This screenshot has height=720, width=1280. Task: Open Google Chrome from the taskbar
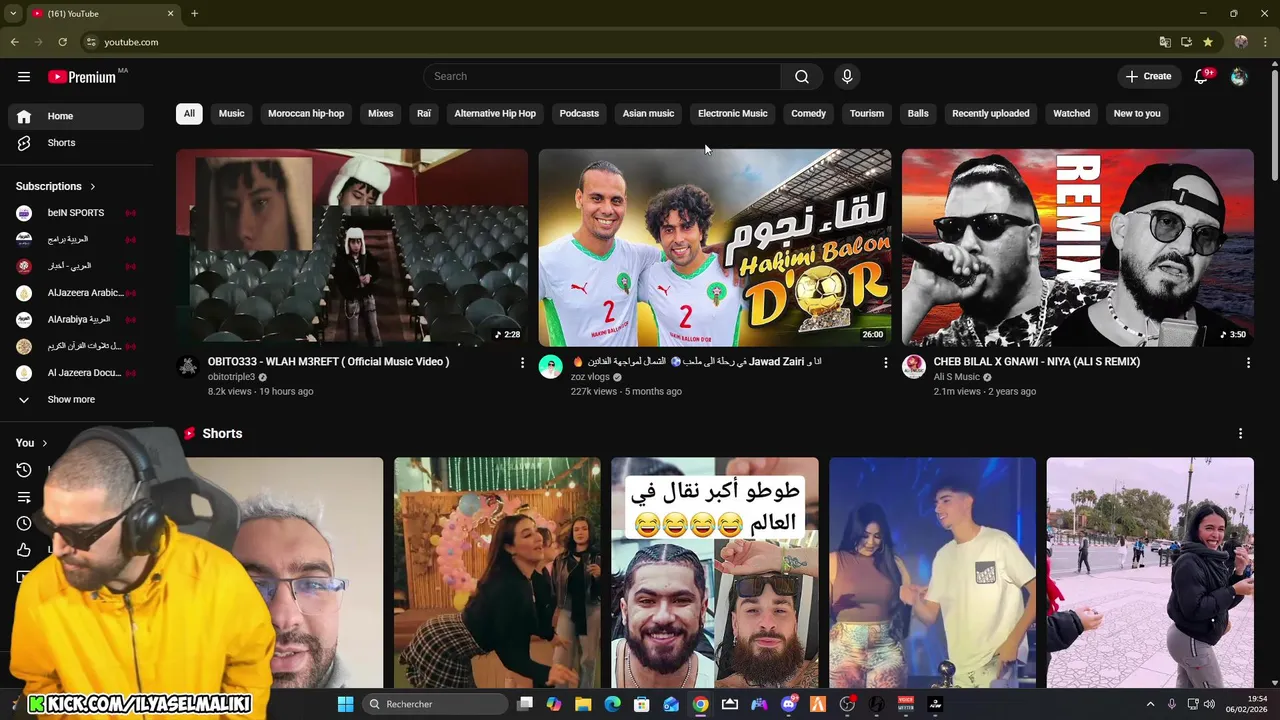point(701,704)
